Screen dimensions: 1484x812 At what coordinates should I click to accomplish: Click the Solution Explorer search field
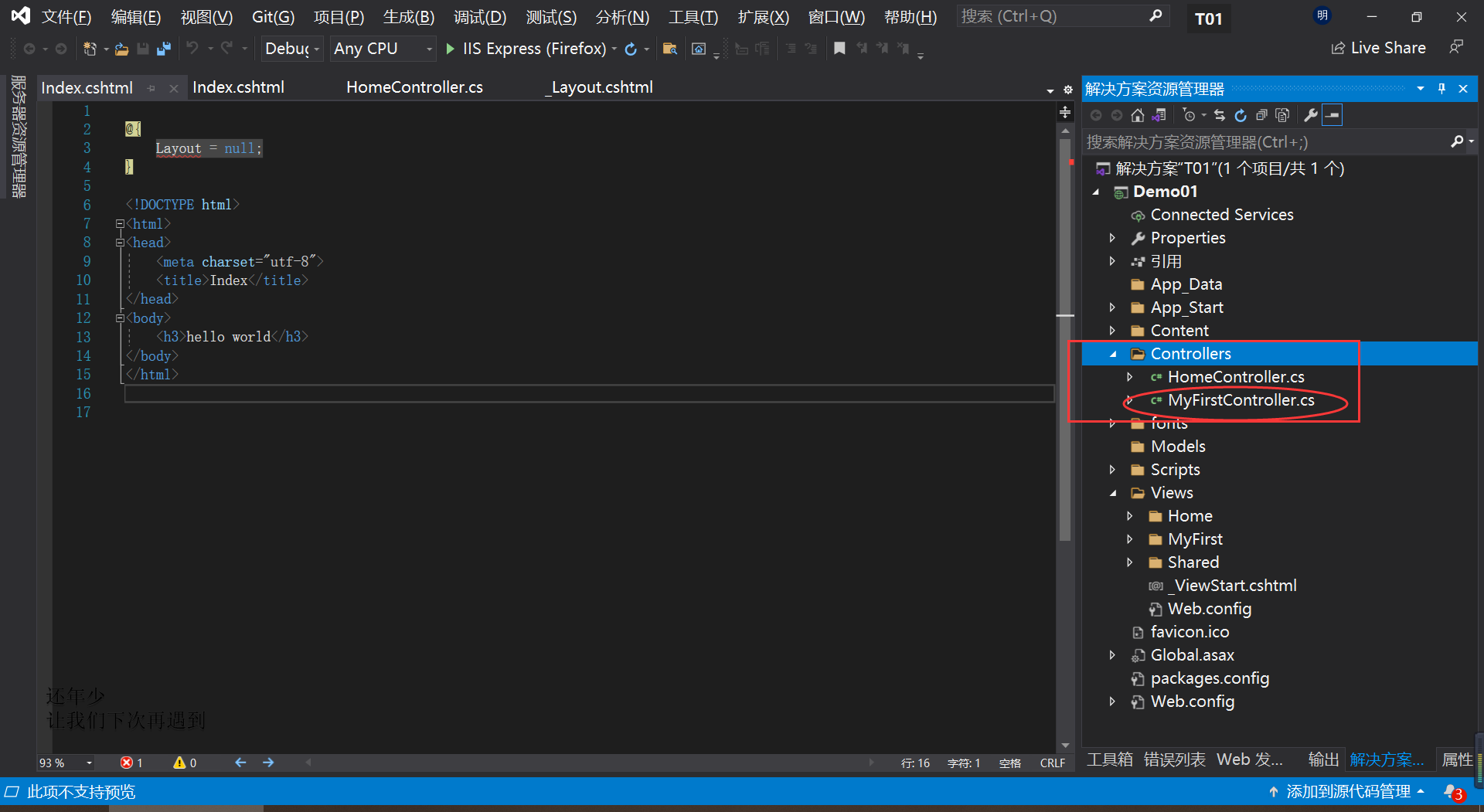[1266, 142]
